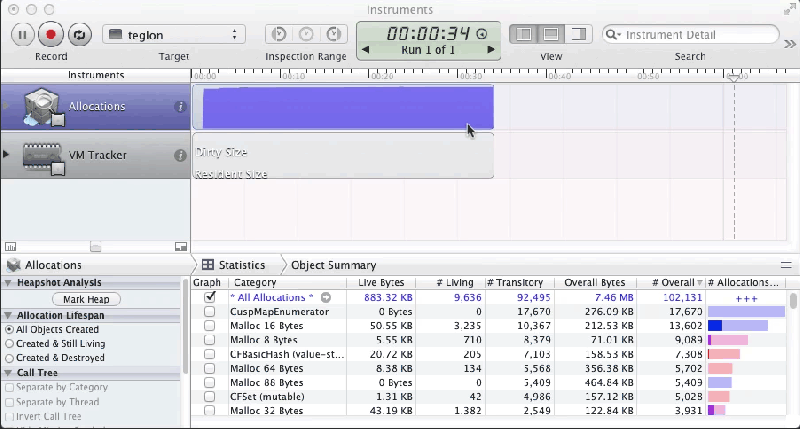Select Created & Destroyed radio

point(9,358)
